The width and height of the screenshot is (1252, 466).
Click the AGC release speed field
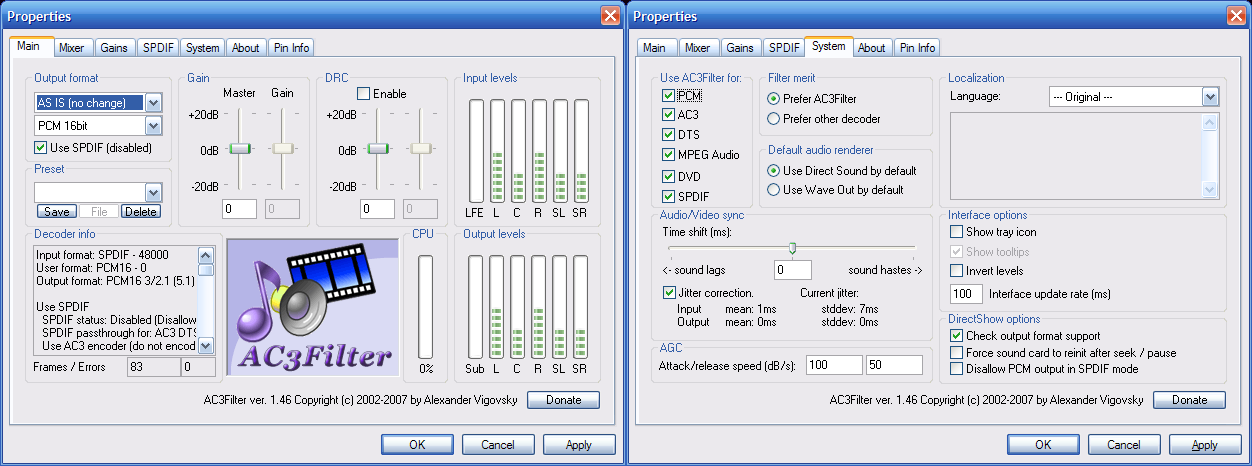[894, 365]
